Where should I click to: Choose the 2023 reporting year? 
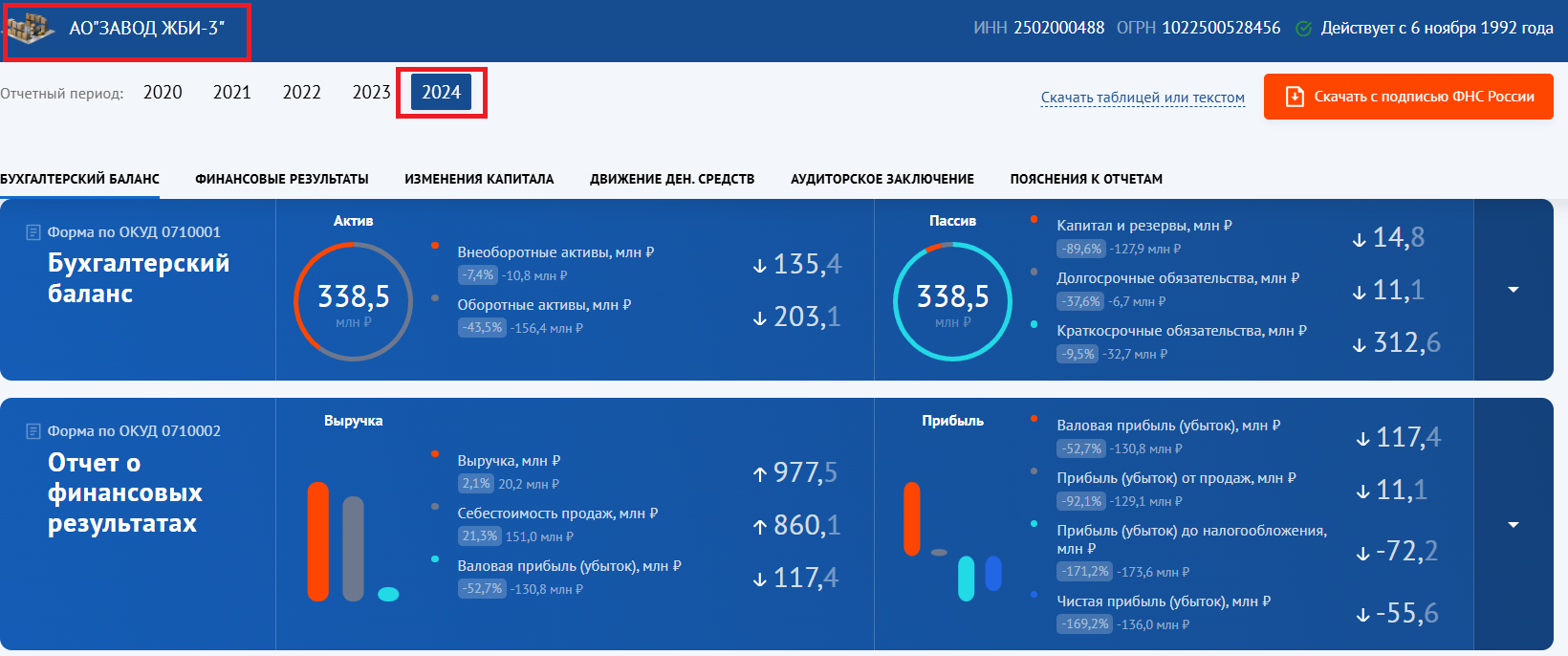[x=371, y=93]
